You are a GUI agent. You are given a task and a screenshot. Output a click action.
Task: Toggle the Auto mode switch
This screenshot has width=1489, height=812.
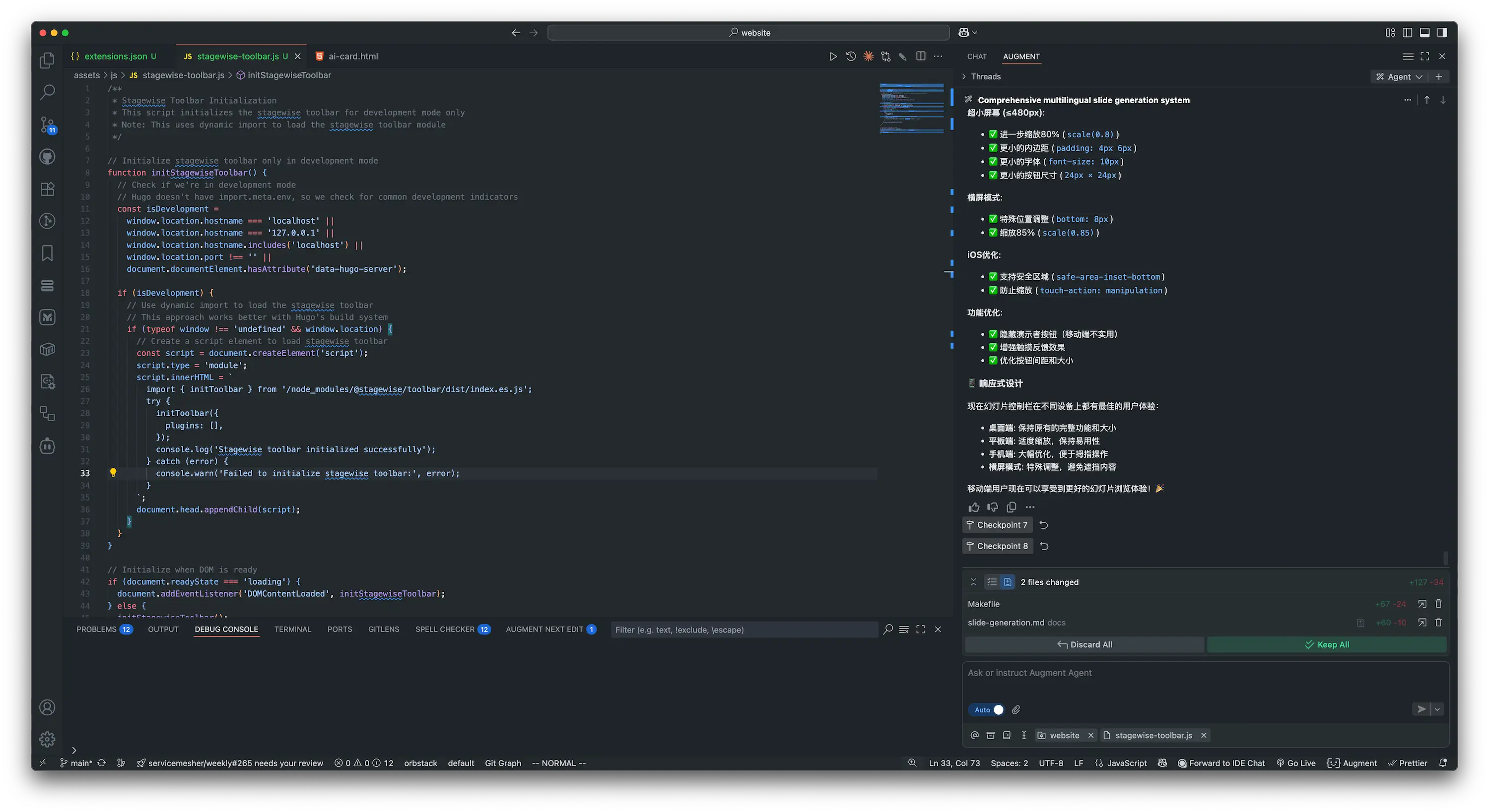coord(986,710)
